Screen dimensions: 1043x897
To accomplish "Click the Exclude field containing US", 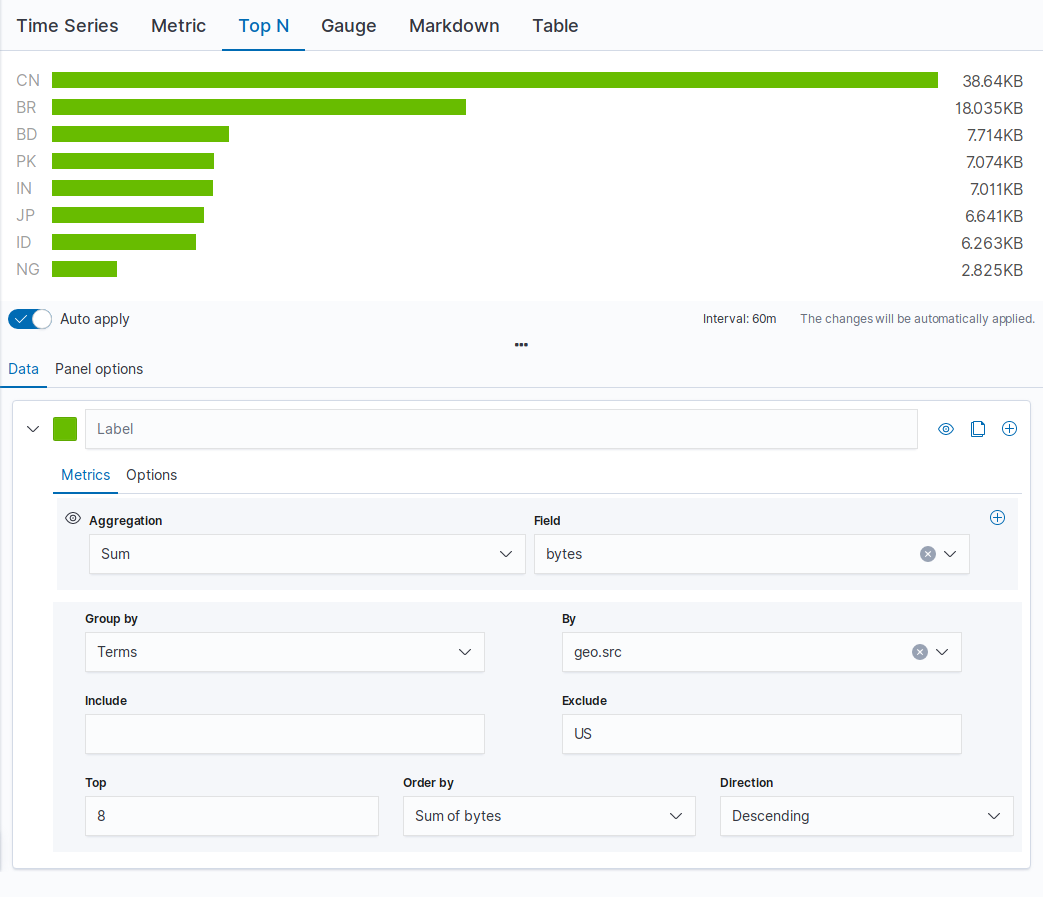I will [761, 734].
